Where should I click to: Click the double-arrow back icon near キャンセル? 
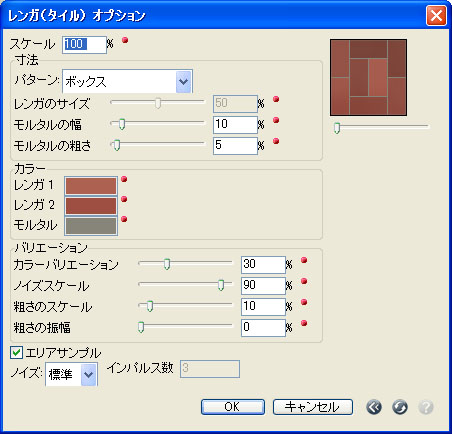point(374,407)
